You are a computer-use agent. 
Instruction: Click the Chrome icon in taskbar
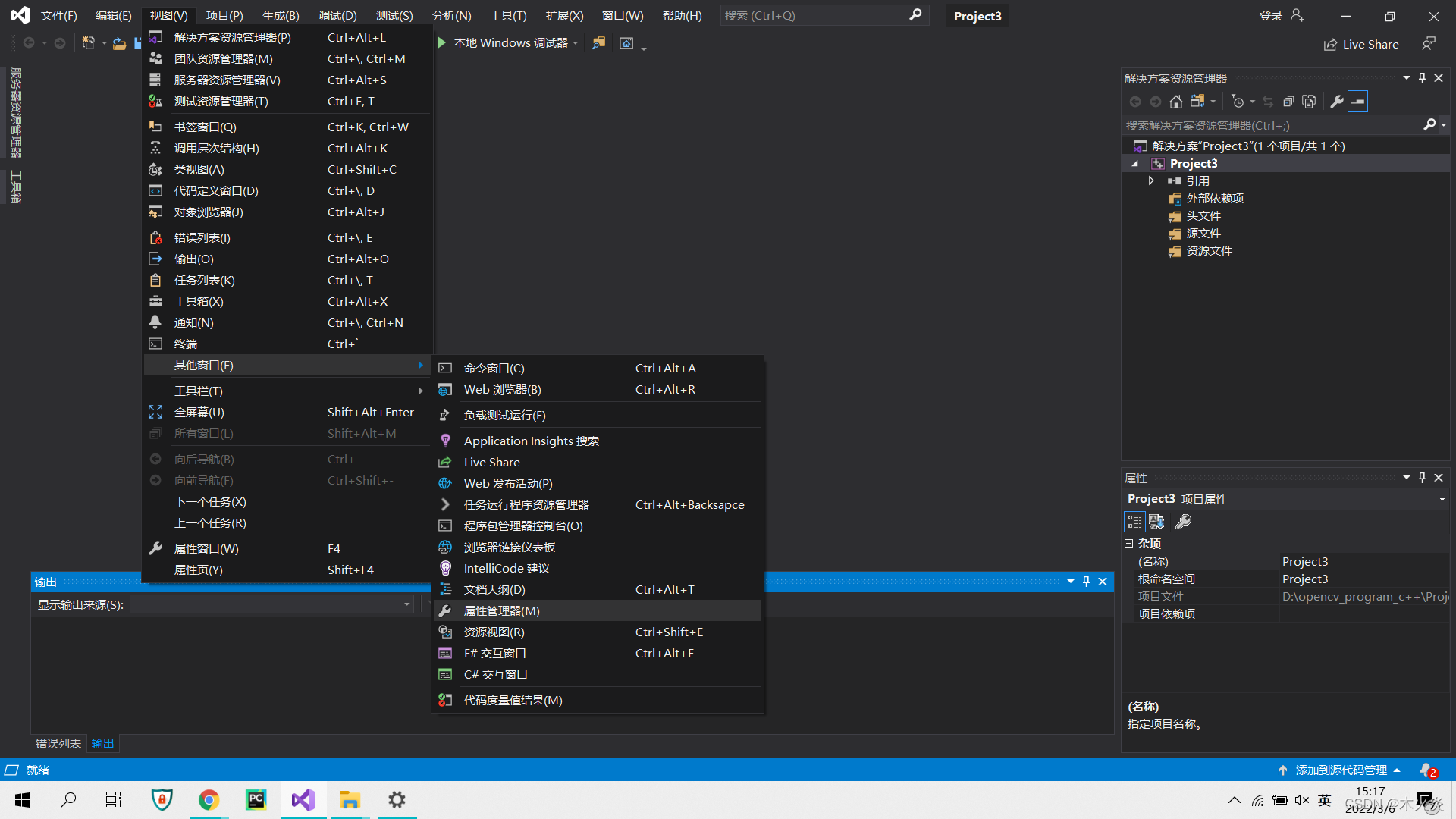click(209, 800)
